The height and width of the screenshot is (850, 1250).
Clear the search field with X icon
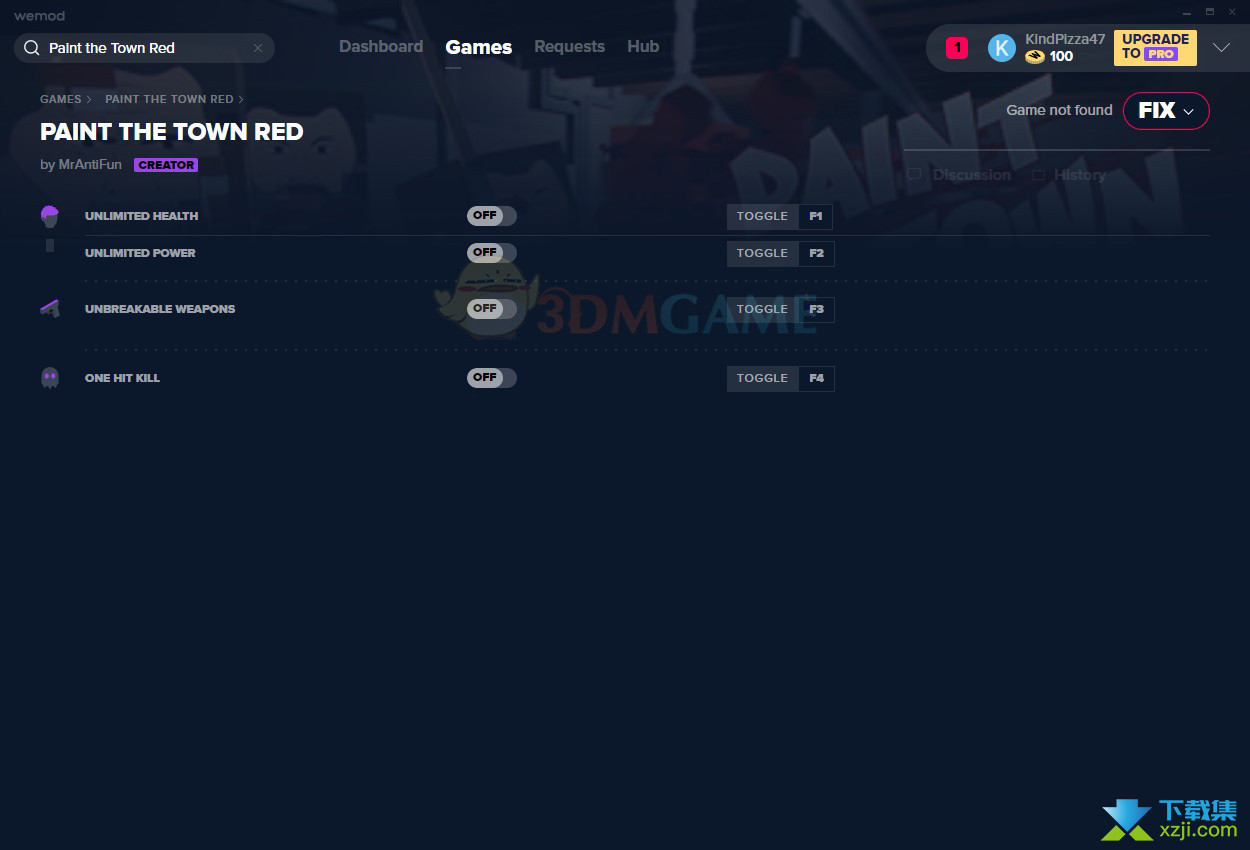(x=258, y=48)
